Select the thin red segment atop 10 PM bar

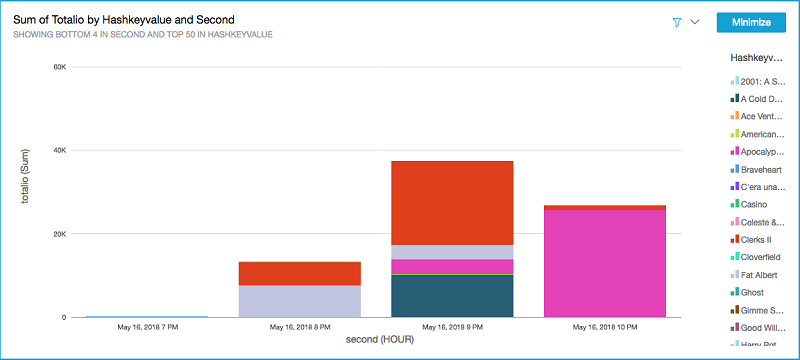pos(605,208)
